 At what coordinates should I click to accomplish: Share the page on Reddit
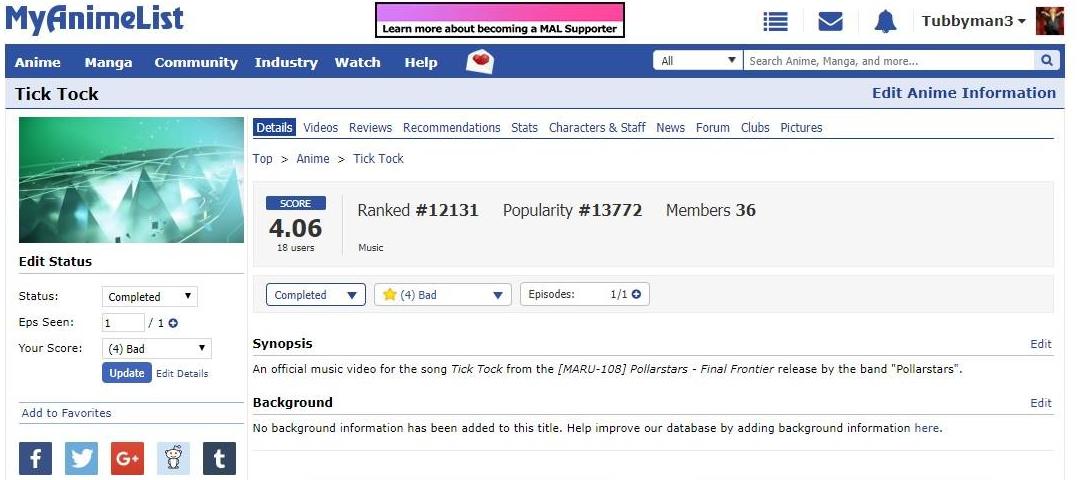click(x=173, y=459)
